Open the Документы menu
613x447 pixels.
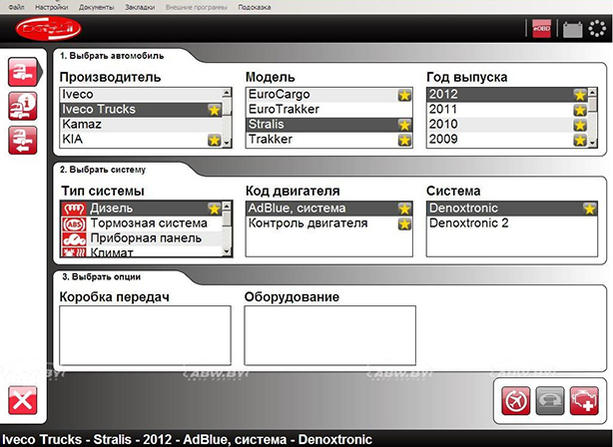click(96, 7)
